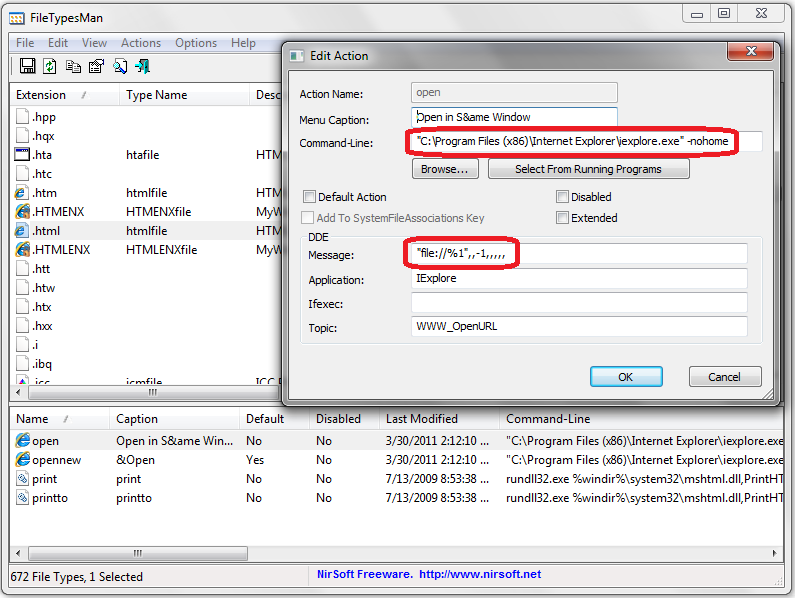795x598 pixels.
Task: Tick the Extended checkbox
Action: tap(563, 217)
